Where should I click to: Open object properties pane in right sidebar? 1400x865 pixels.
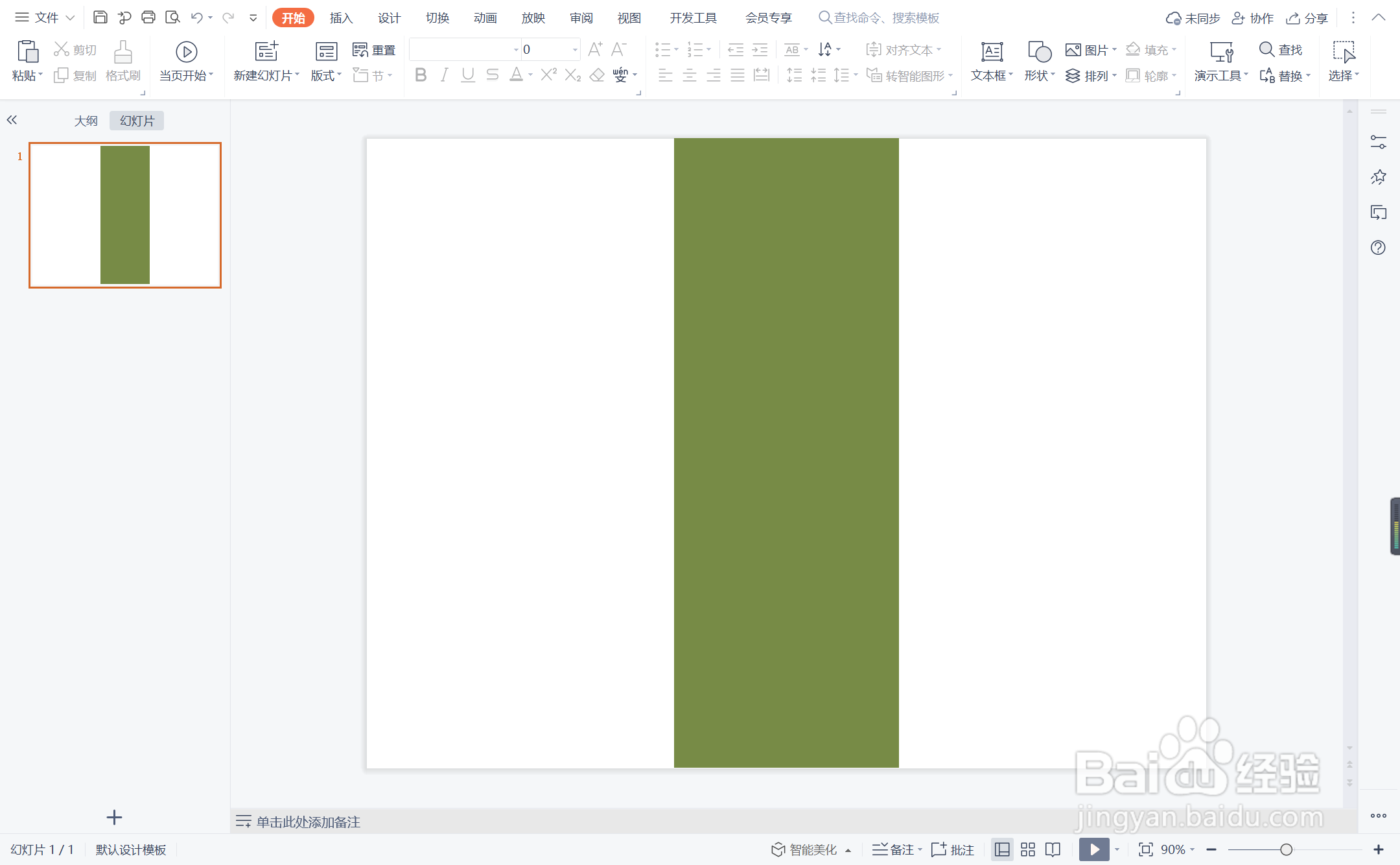pyautogui.click(x=1379, y=142)
